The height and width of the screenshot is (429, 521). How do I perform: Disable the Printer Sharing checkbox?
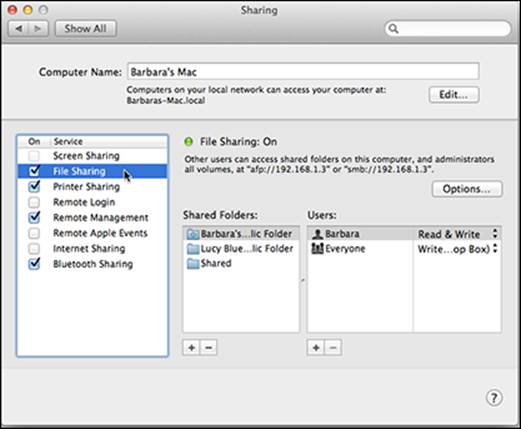[34, 186]
